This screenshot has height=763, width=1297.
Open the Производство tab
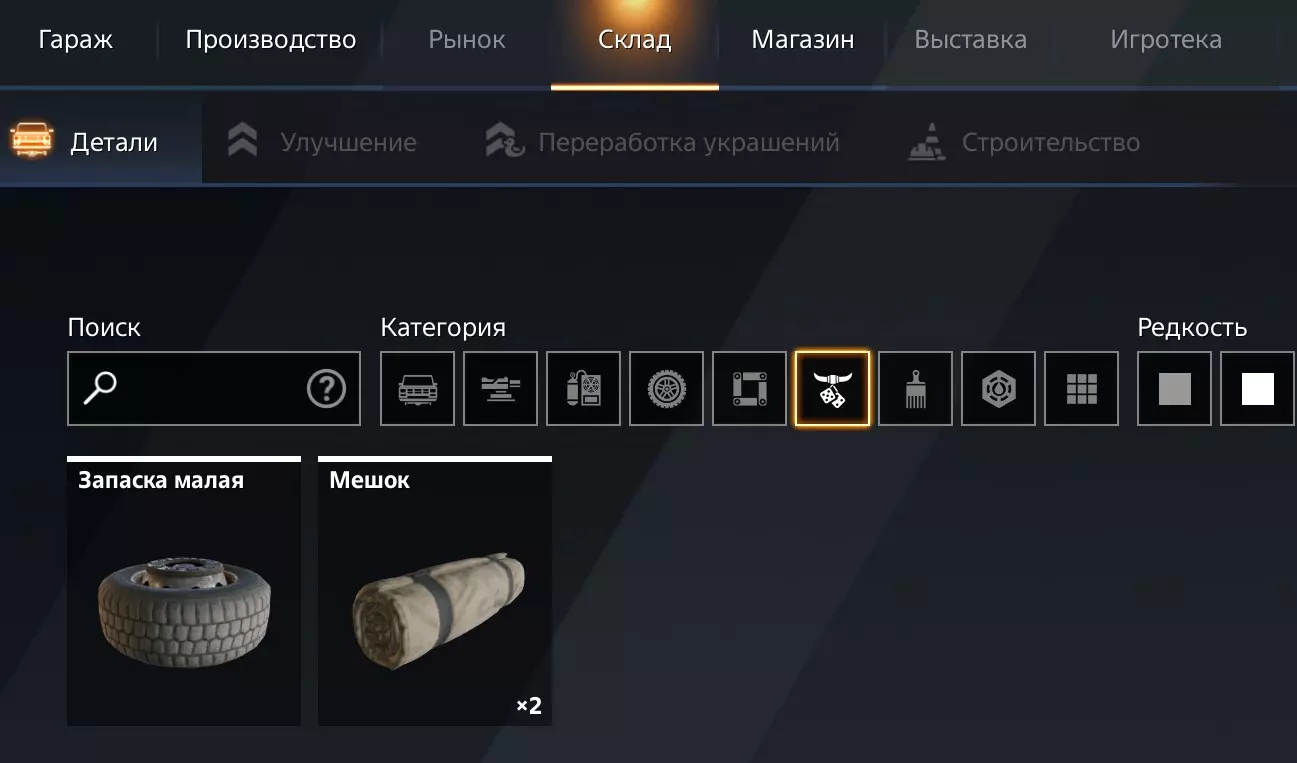271,40
